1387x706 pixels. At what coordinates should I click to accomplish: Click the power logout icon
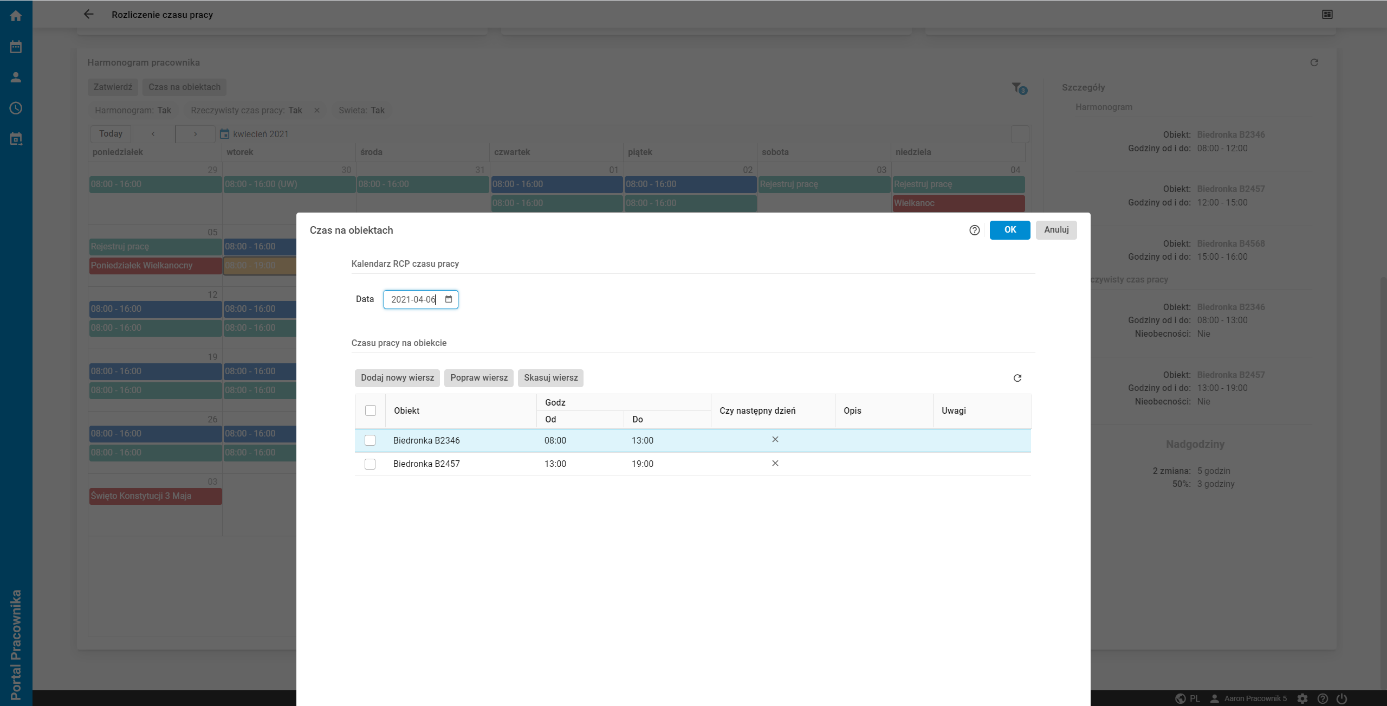(x=1342, y=698)
